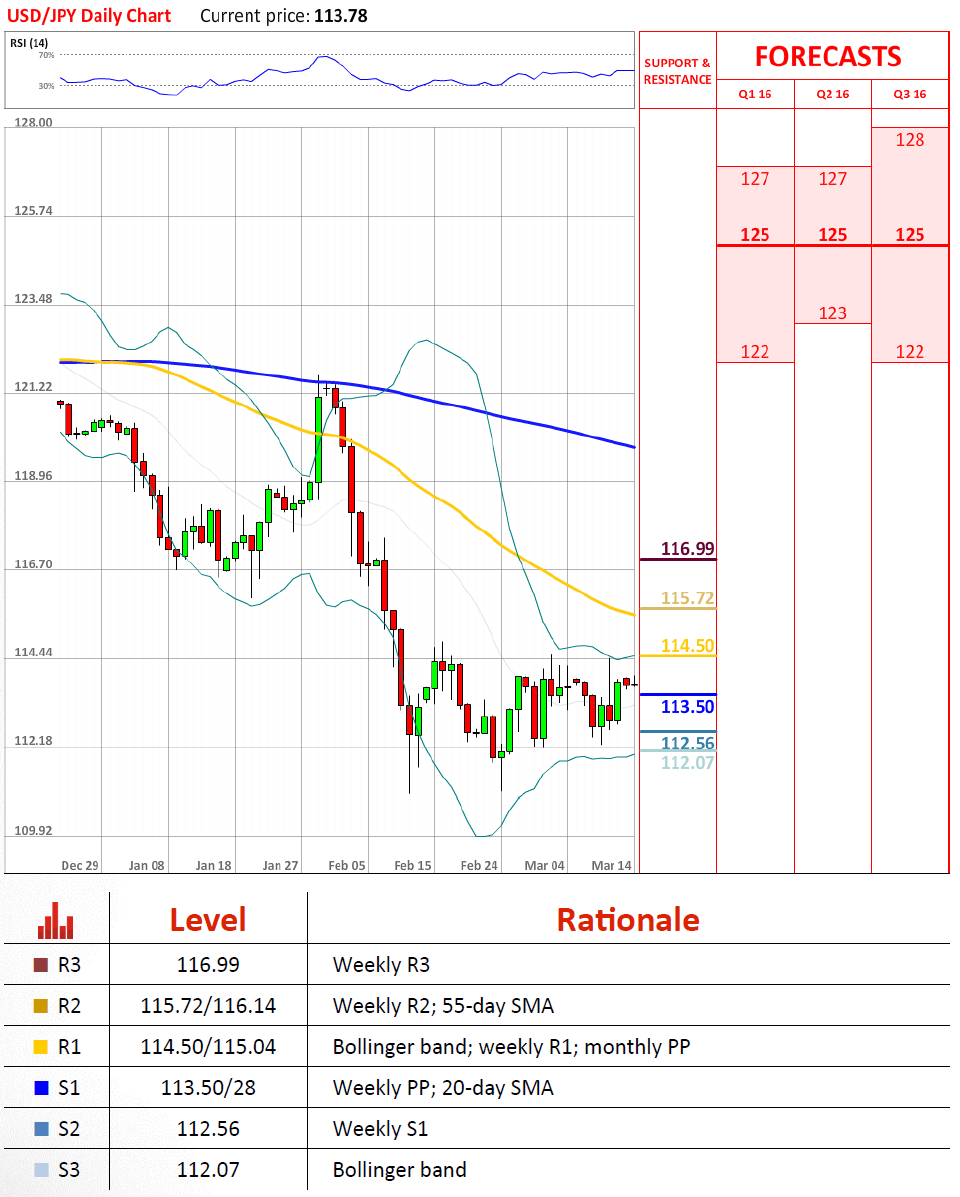
Task: Click the Weekly S1 rationale
Action: 380,1129
